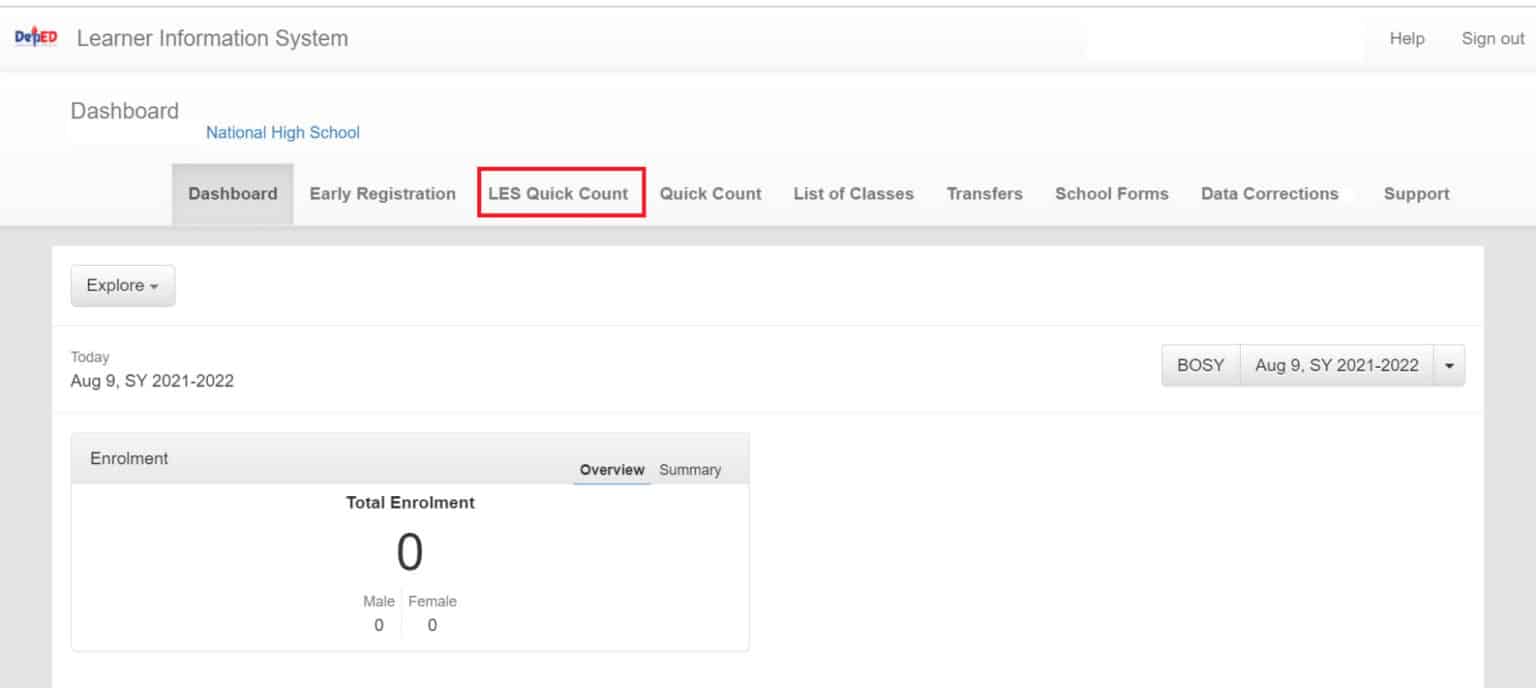Open the Data Corrections tab
Image resolution: width=1536 pixels, height=688 pixels.
point(1269,194)
